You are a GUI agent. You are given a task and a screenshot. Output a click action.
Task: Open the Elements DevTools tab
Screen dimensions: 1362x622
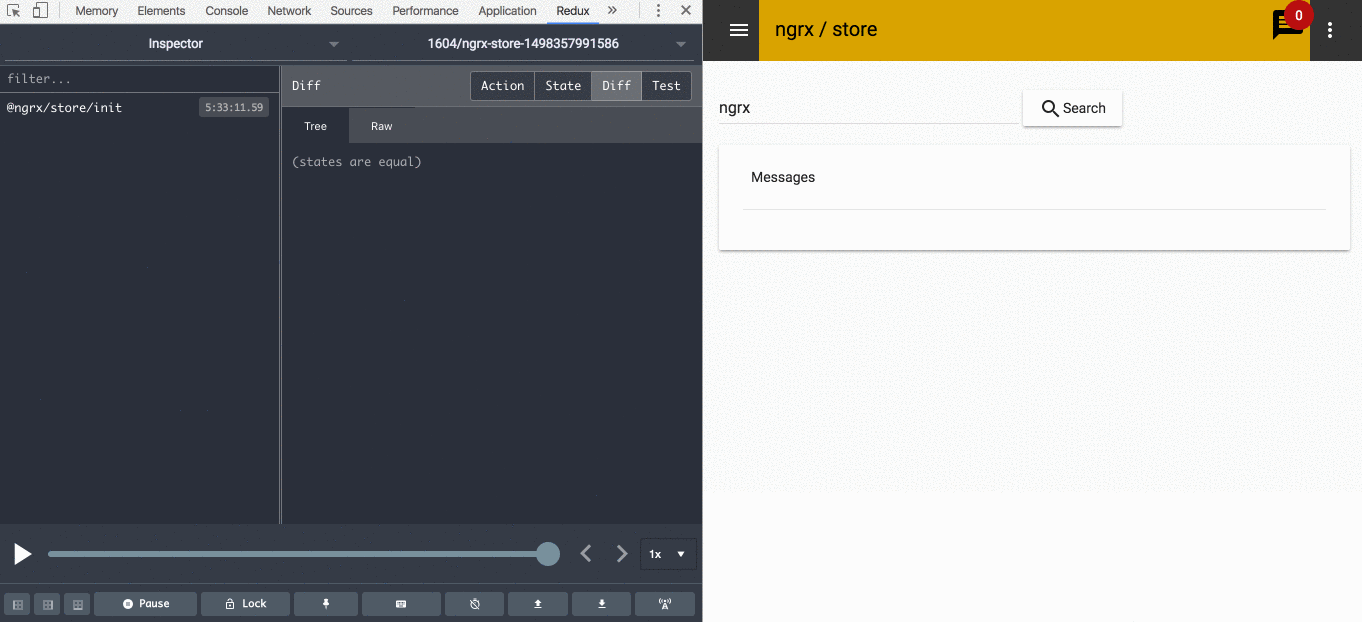point(161,11)
